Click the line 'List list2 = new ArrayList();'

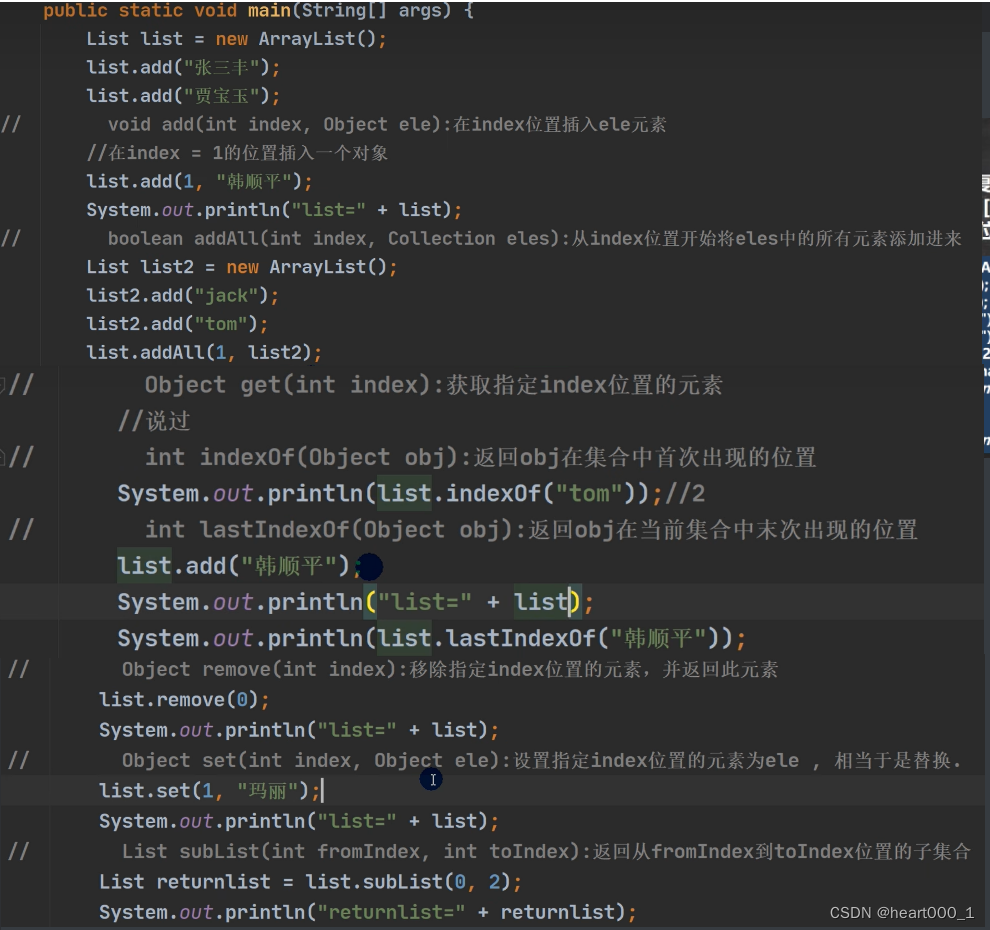coord(242,267)
